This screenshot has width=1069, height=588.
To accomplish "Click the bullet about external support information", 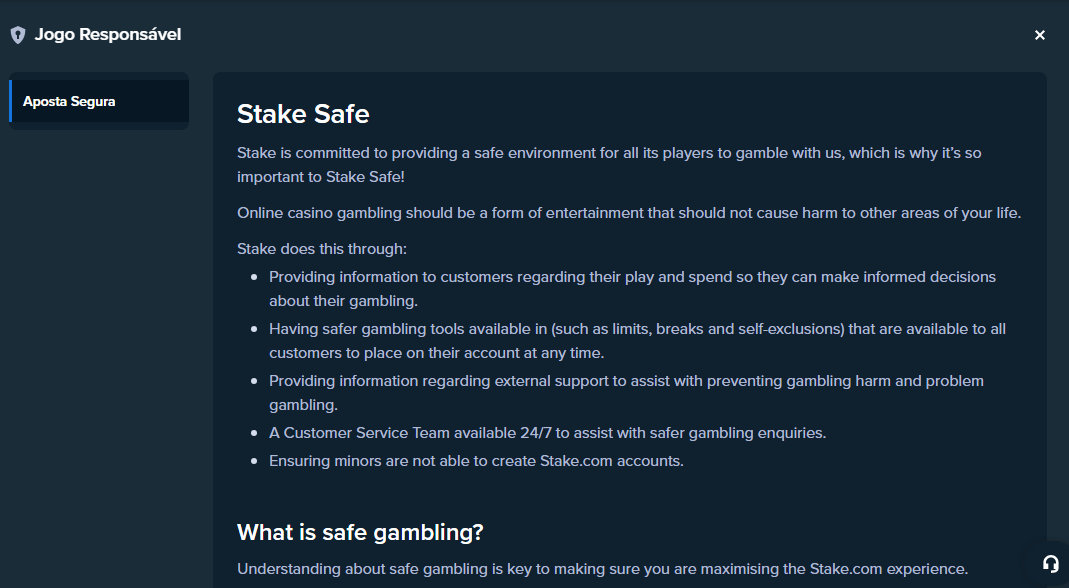I will tap(626, 392).
